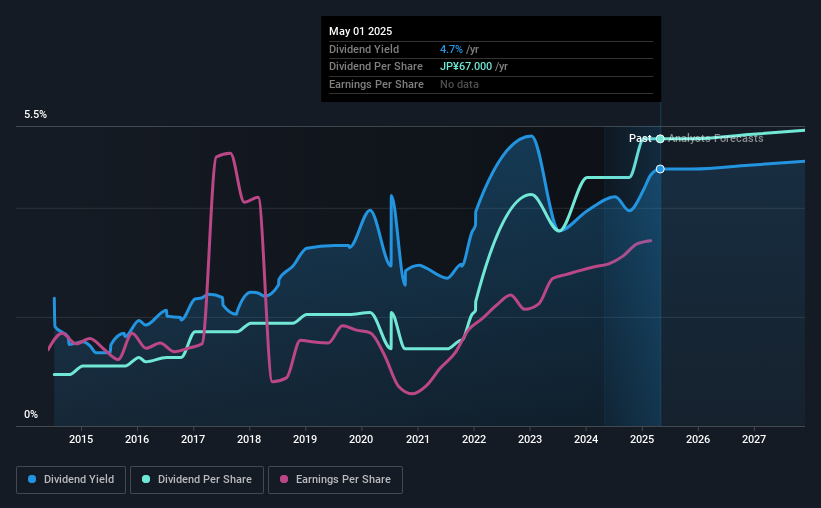This screenshot has width=821, height=508.
Task: Click the tooltip Dividend Yield row label
Action: click(x=364, y=49)
